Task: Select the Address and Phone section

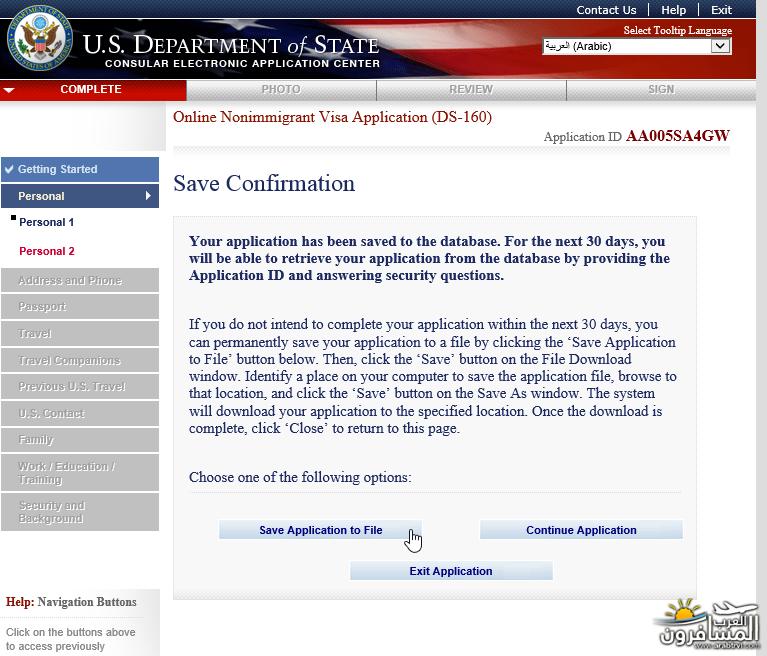Action: (80, 280)
